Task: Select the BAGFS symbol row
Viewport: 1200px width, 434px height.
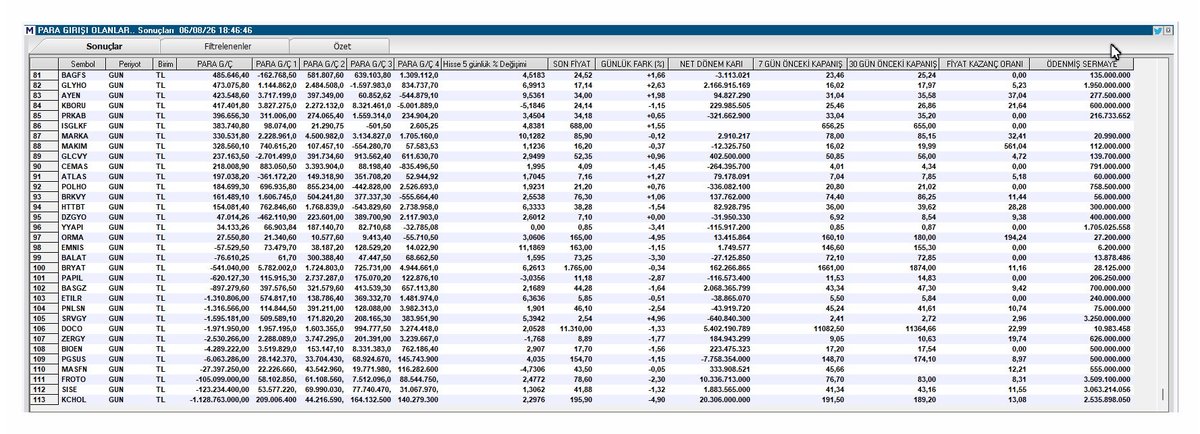Action: coord(81,75)
